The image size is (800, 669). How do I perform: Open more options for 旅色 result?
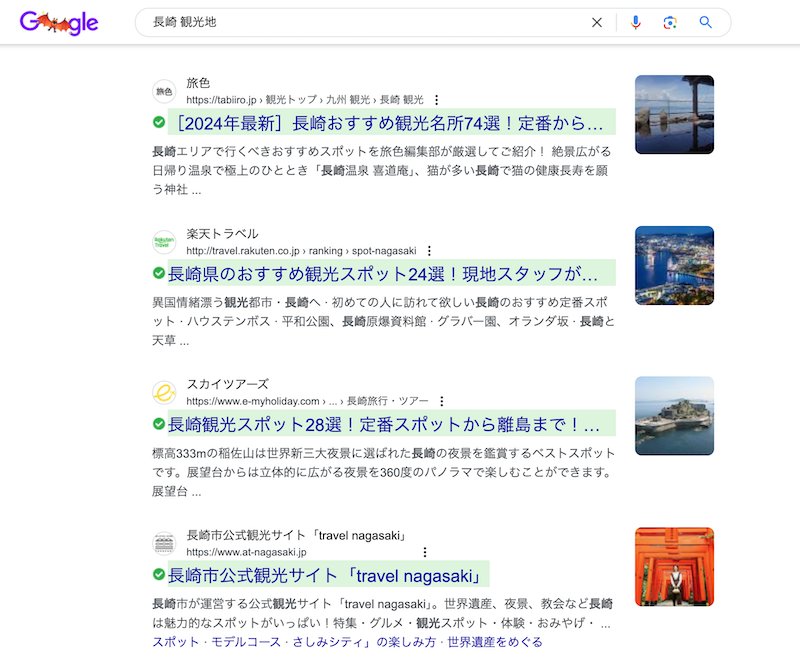point(436,100)
